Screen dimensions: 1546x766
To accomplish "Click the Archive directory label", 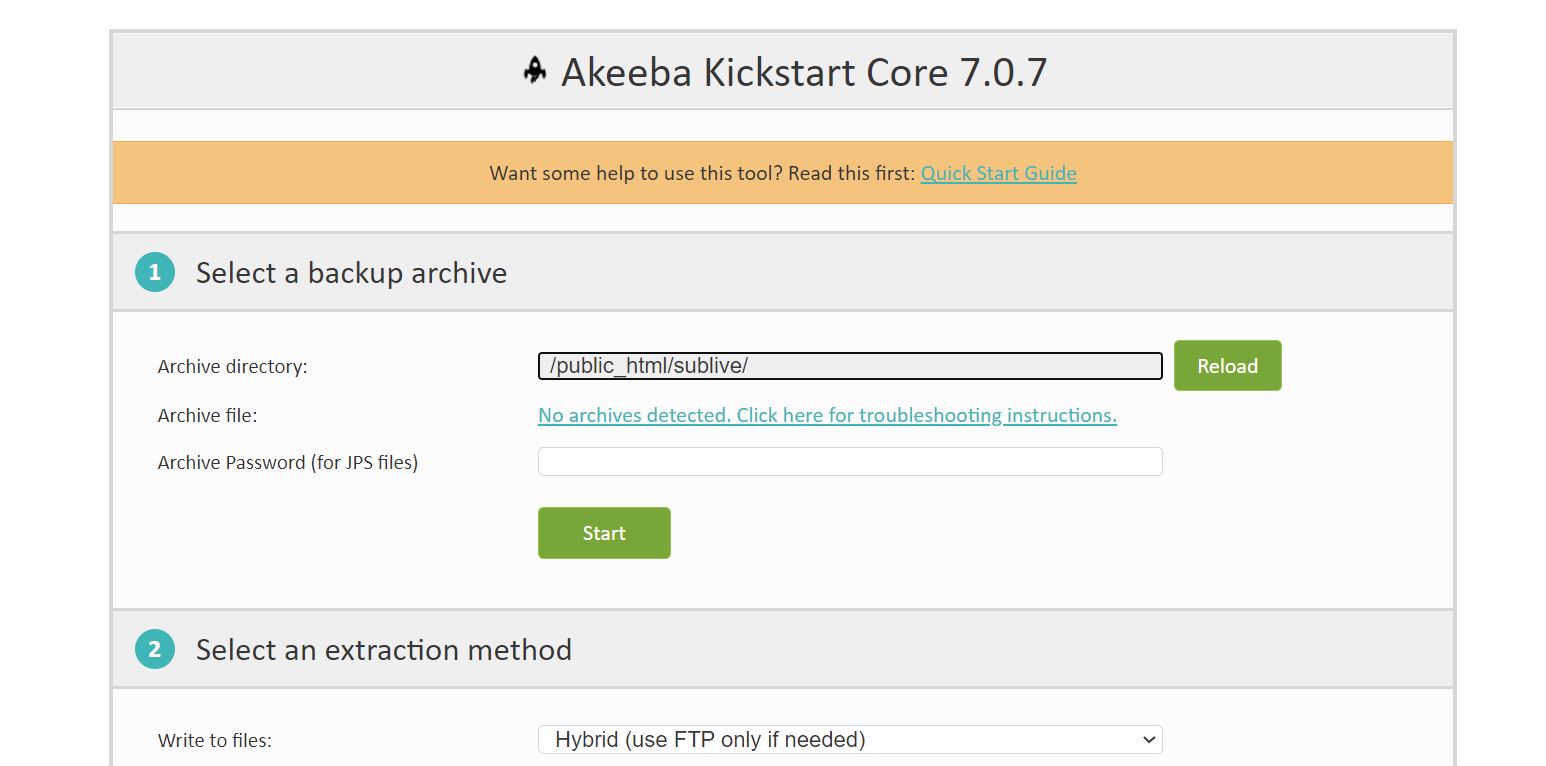I will (232, 367).
